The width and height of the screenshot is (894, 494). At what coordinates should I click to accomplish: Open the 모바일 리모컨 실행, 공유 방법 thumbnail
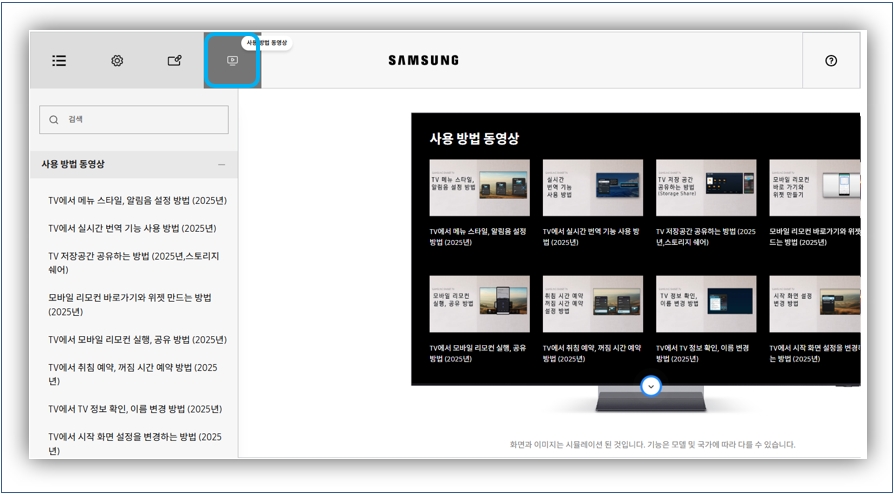click(479, 304)
